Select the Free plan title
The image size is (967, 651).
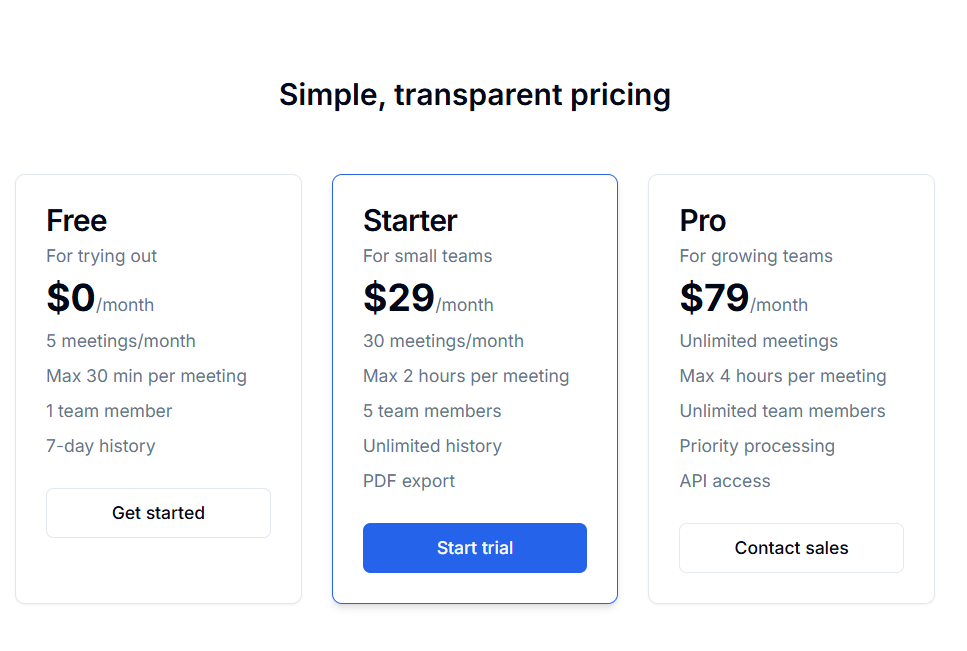tap(77, 220)
